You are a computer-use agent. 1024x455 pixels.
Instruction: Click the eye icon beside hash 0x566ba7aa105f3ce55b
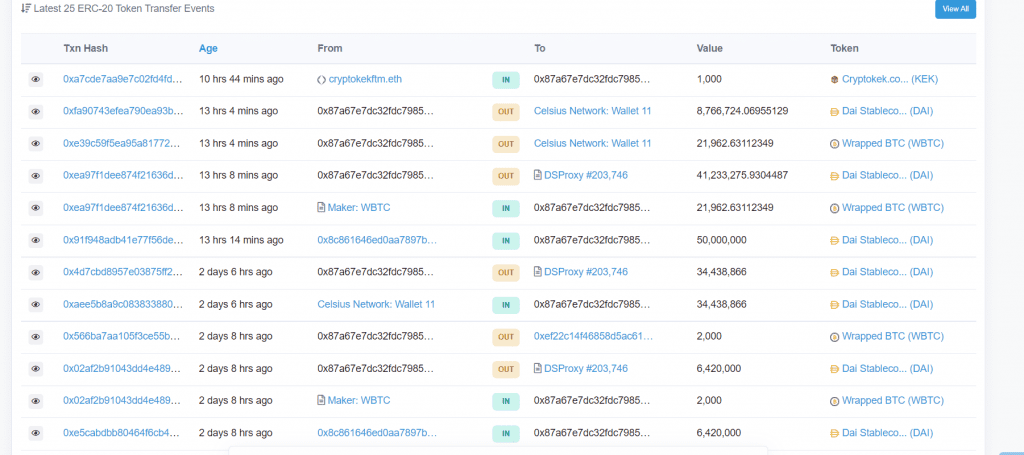(36, 337)
